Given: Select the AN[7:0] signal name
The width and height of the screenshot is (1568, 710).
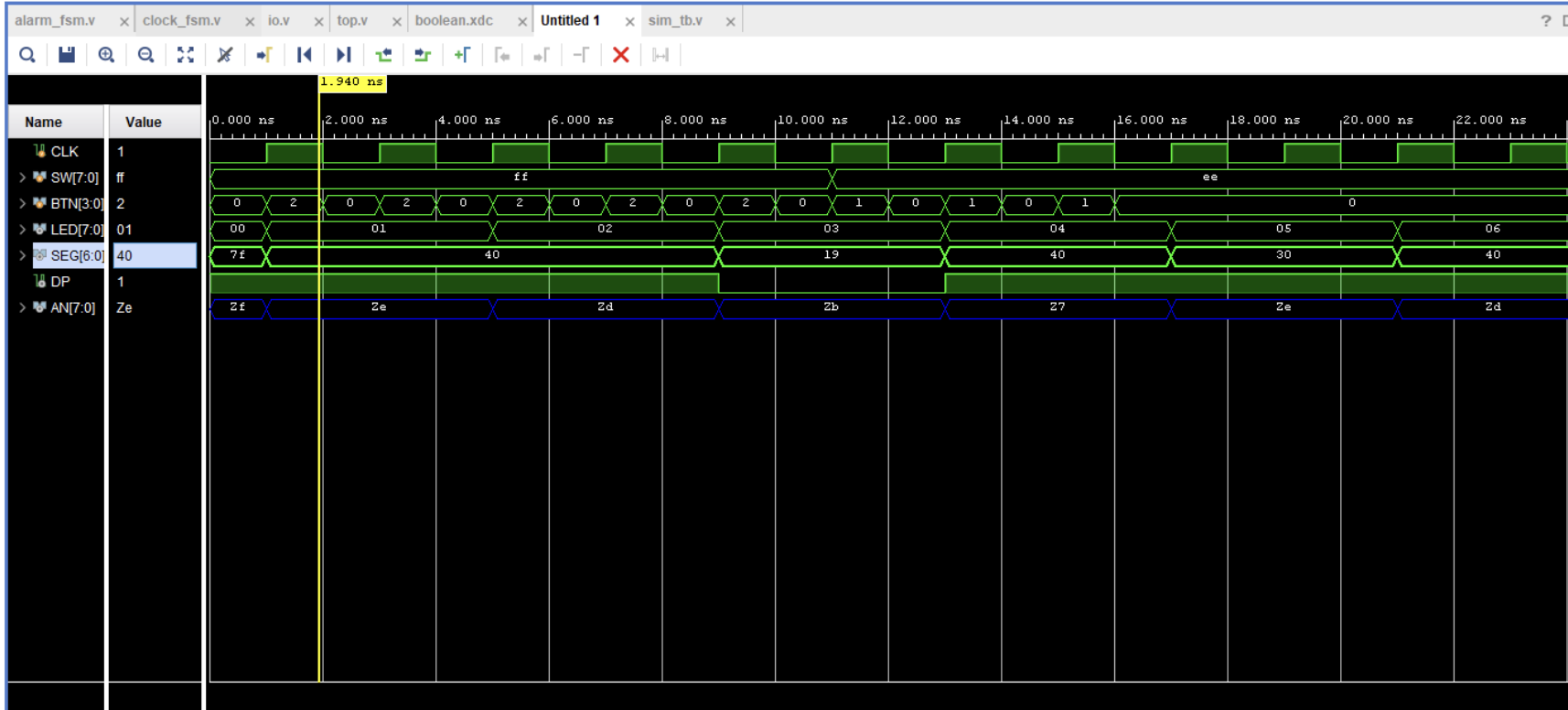Looking at the screenshot, I should (72, 307).
